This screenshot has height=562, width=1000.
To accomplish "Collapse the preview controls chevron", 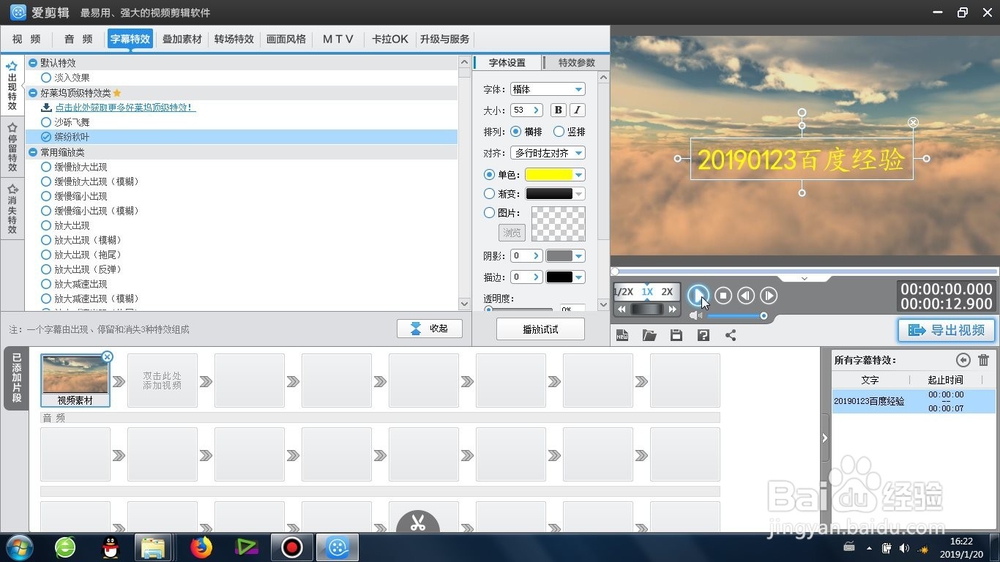I will [x=804, y=278].
